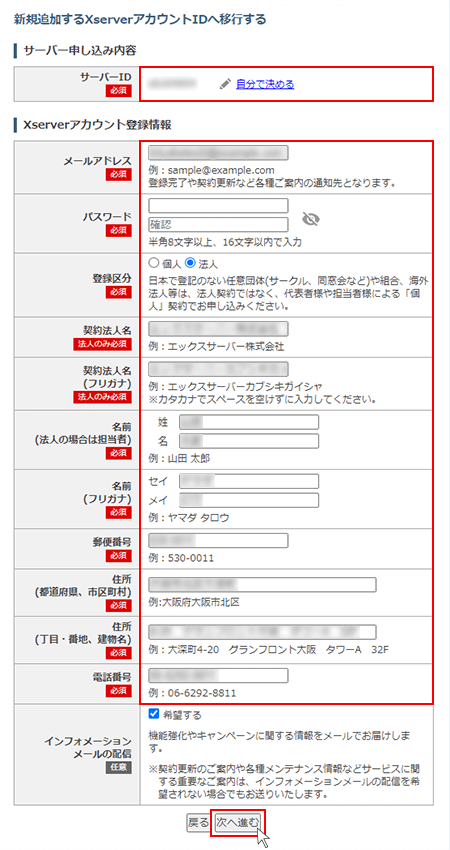Click the 契約法人名 フリガナ field
Viewport: 450px width, 850px height.
click(x=218, y=370)
